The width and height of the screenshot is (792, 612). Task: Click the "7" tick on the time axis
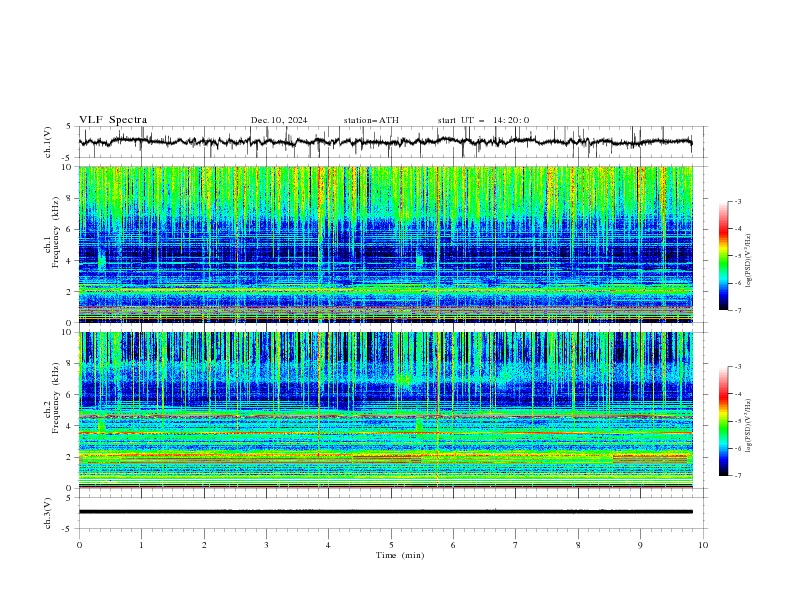click(516, 545)
